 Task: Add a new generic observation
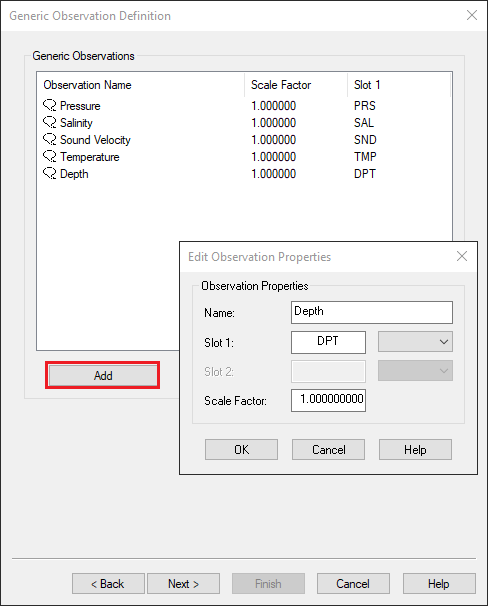(103, 375)
